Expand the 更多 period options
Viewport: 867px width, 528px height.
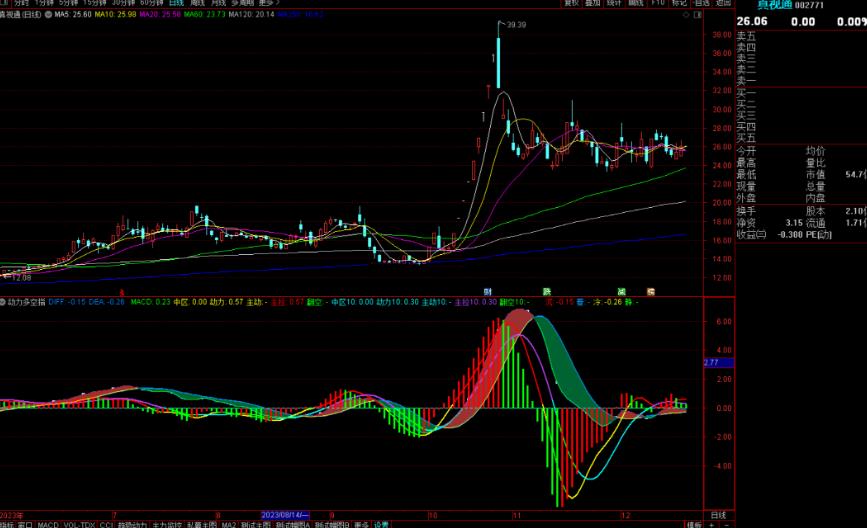269,3
